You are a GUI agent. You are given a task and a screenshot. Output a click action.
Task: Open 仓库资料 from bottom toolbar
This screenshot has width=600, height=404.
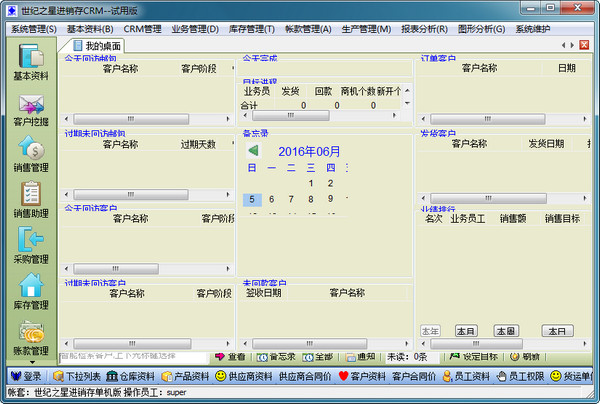click(129, 376)
